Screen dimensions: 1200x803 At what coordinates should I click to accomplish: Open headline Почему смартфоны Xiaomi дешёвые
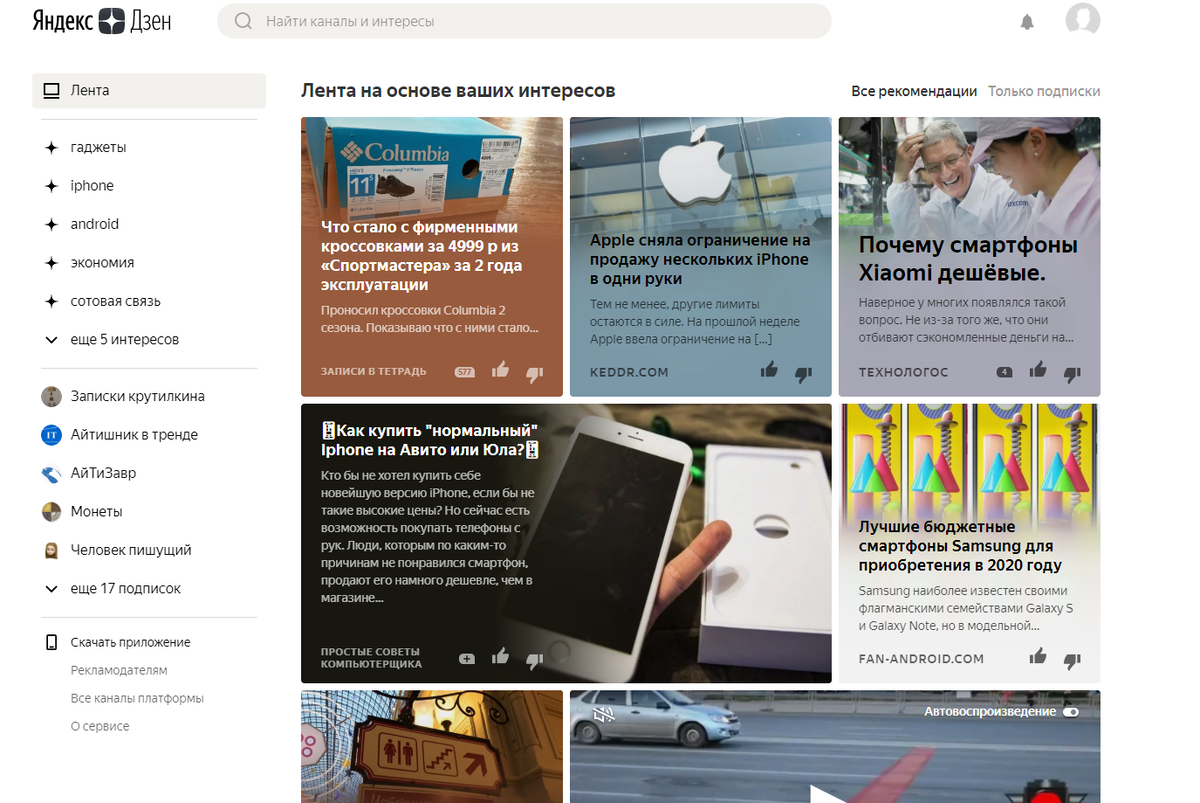pyautogui.click(x=968, y=259)
